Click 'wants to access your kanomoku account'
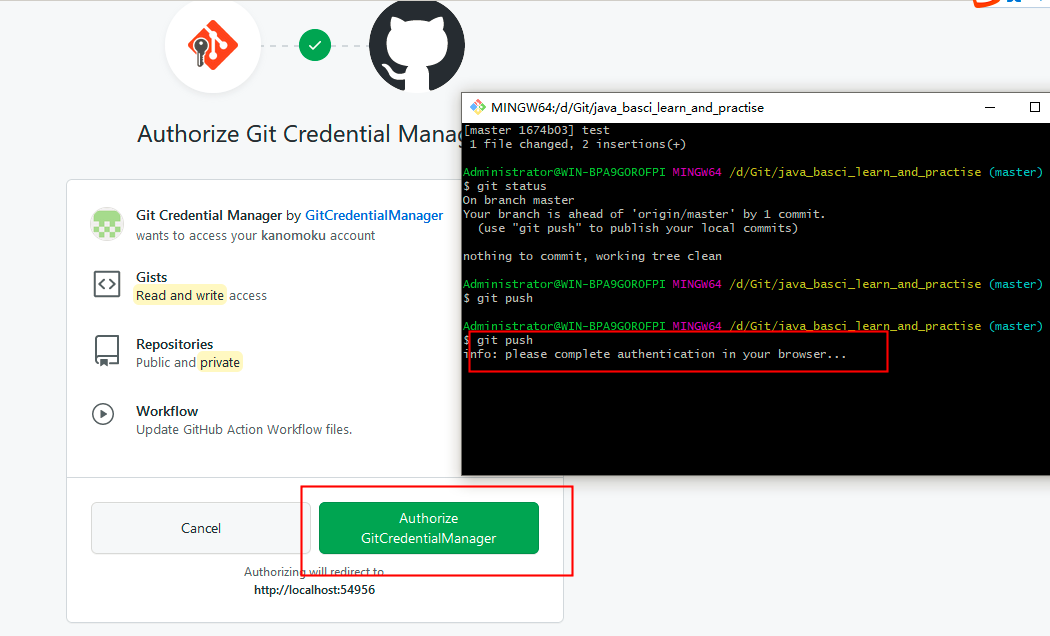This screenshot has height=636, width=1050. click(255, 236)
